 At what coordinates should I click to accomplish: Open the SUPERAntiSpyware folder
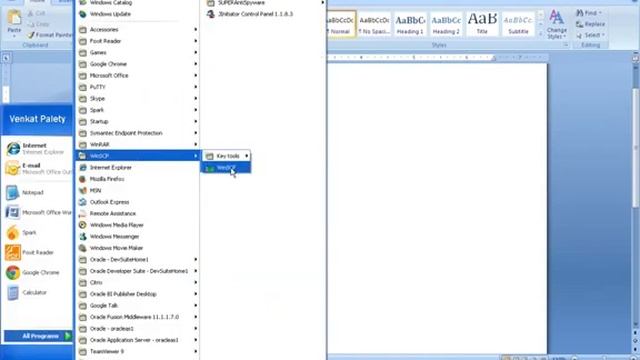click(264, 3)
